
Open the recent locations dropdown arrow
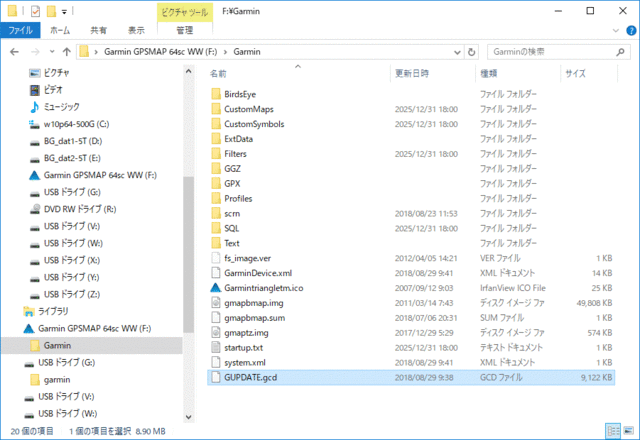(52, 52)
